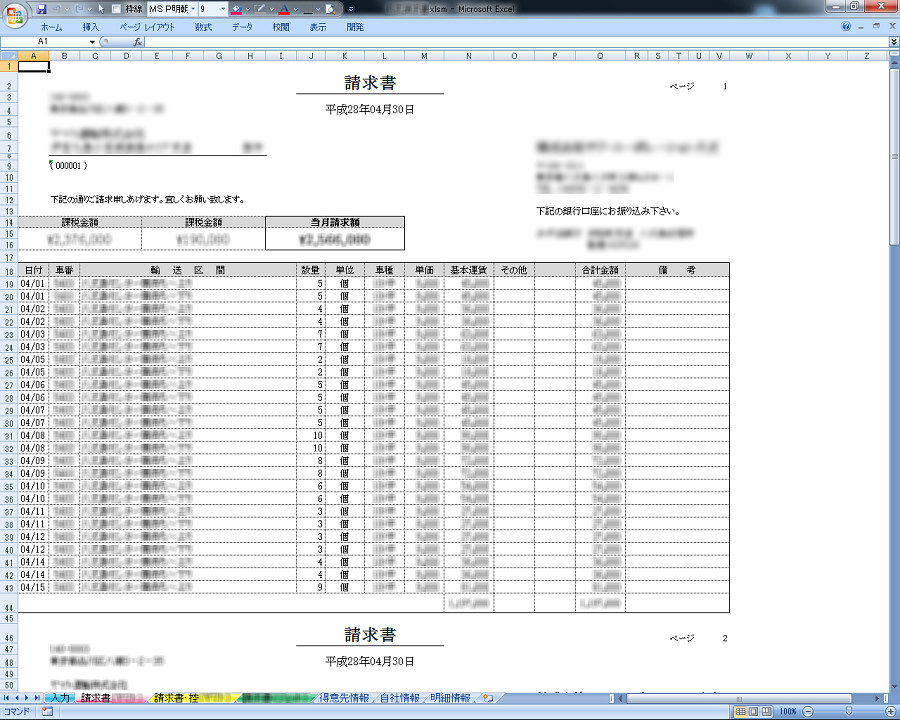Click the insert function fx icon
The width and height of the screenshot is (900, 720).
(138, 42)
